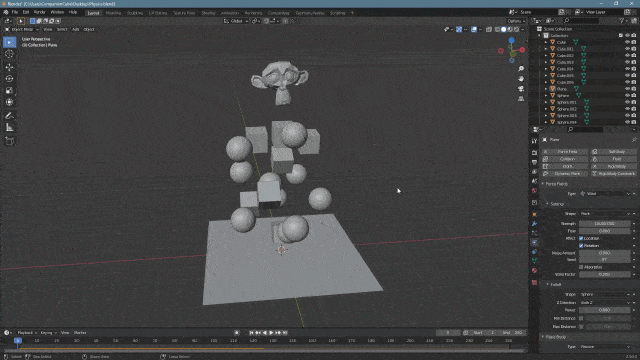Open the Edit menu
This screenshot has height=360, width=640.
point(26,12)
